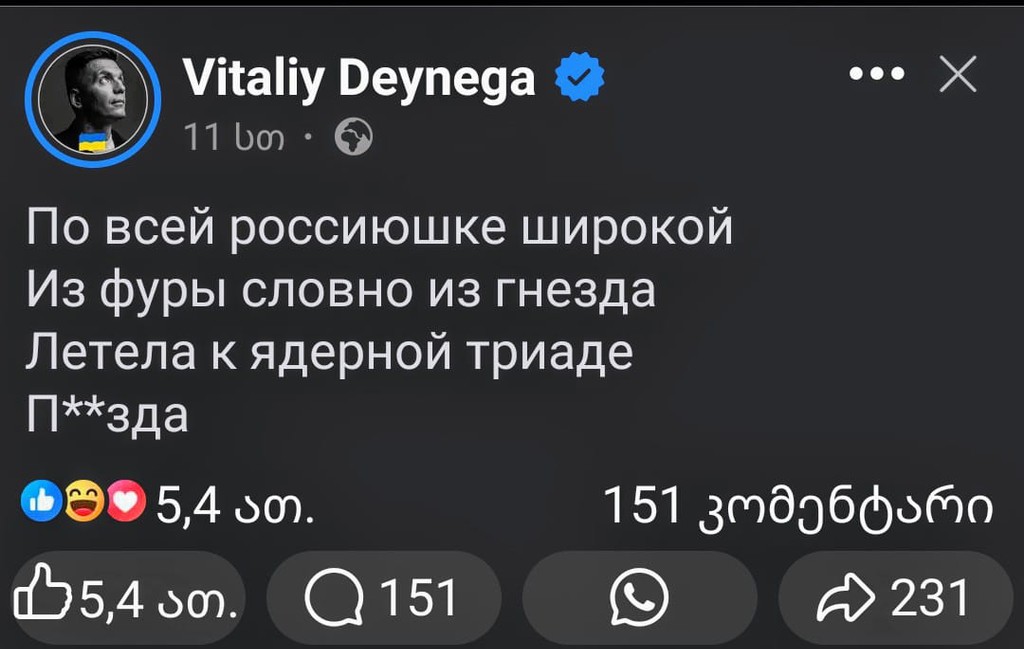The width and height of the screenshot is (1024, 649).
Task: Open Vitaliy Deynega's profile name link
Action: click(x=360, y=77)
